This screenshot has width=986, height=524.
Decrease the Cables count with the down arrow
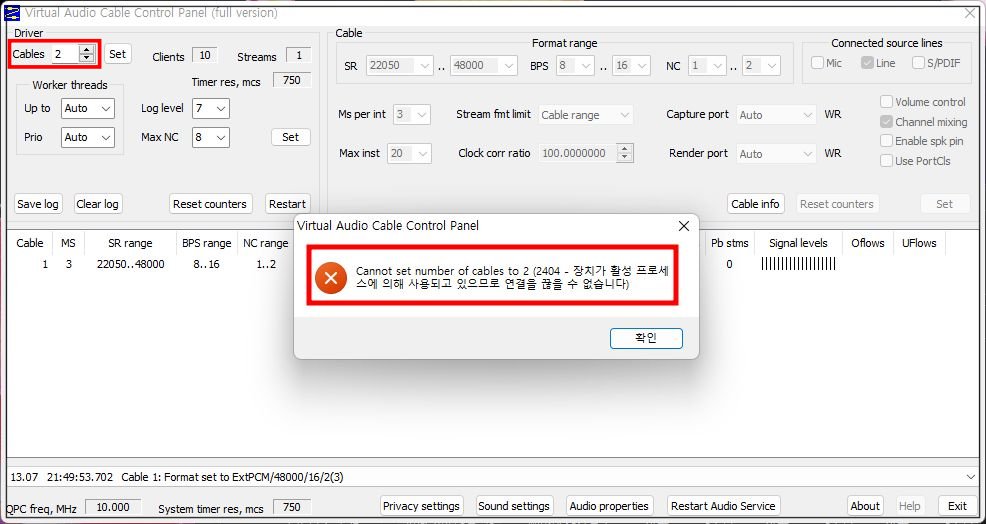click(x=86, y=58)
